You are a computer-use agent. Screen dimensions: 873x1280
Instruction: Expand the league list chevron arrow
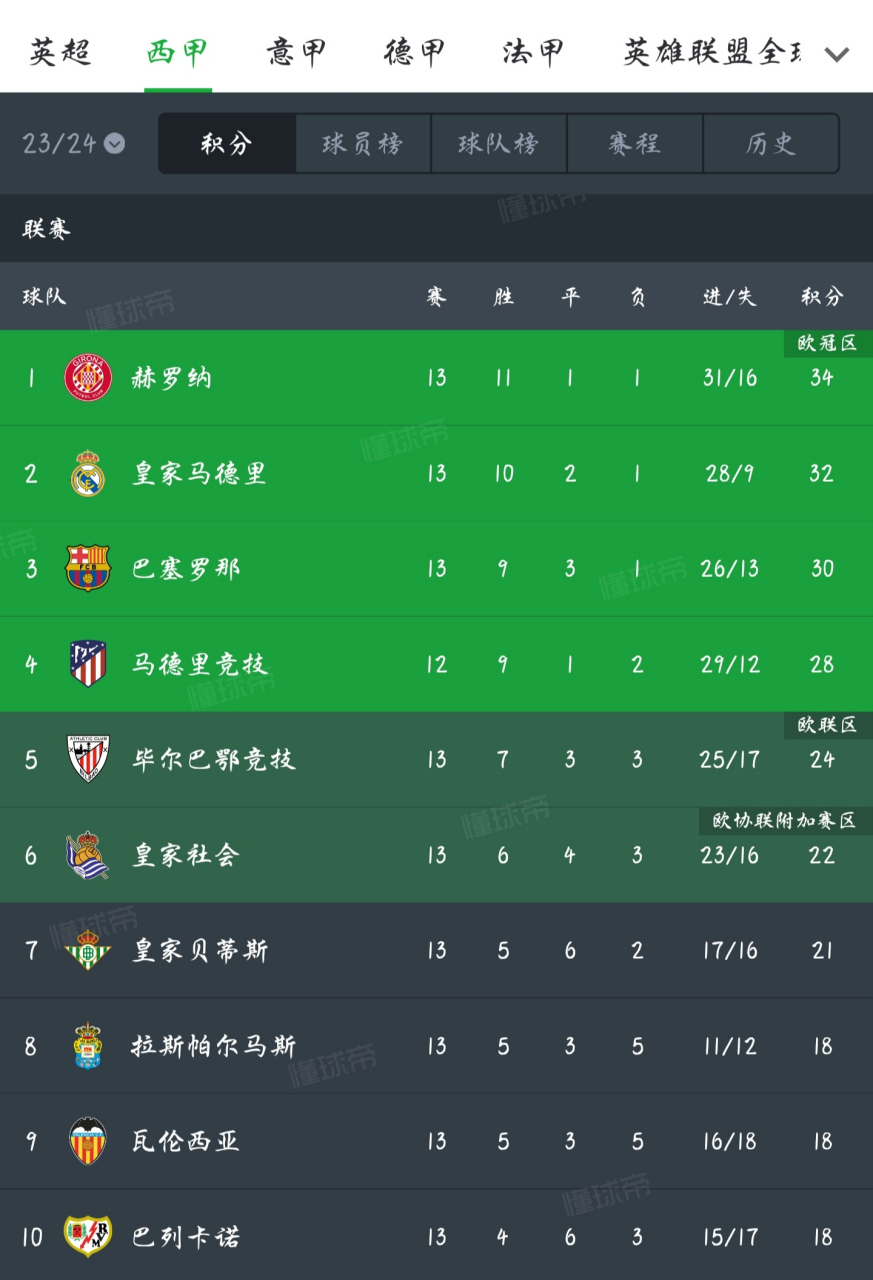click(x=836, y=54)
